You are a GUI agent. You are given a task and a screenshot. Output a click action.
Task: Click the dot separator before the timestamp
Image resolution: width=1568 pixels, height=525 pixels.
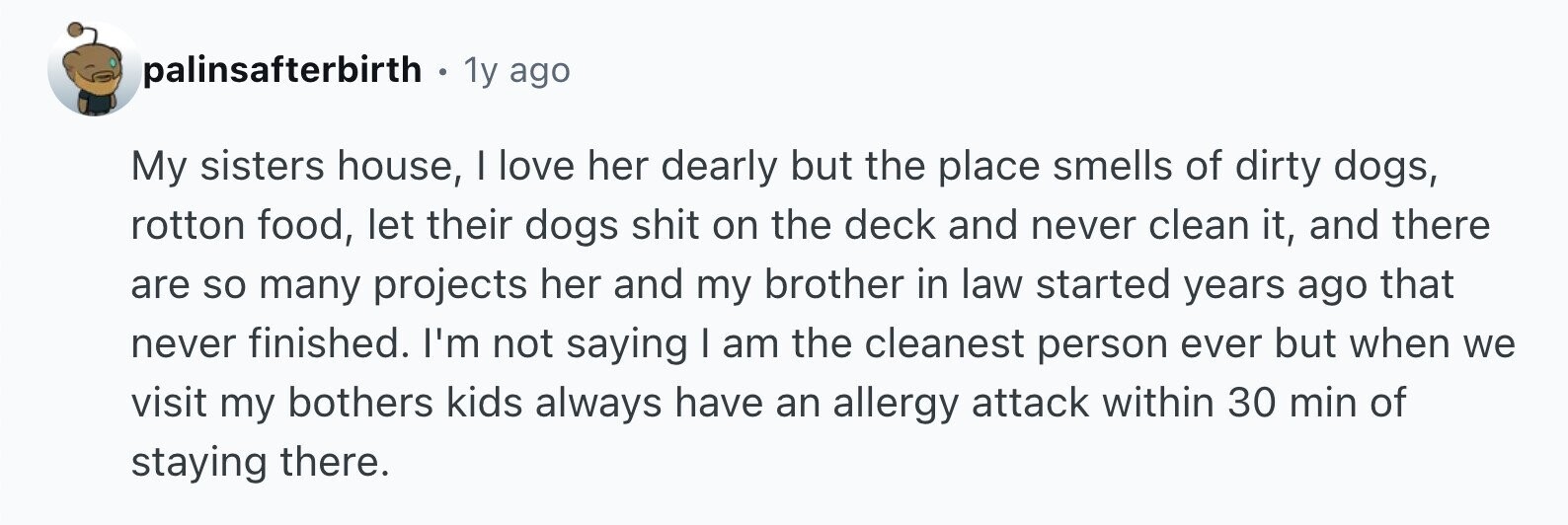tap(442, 71)
